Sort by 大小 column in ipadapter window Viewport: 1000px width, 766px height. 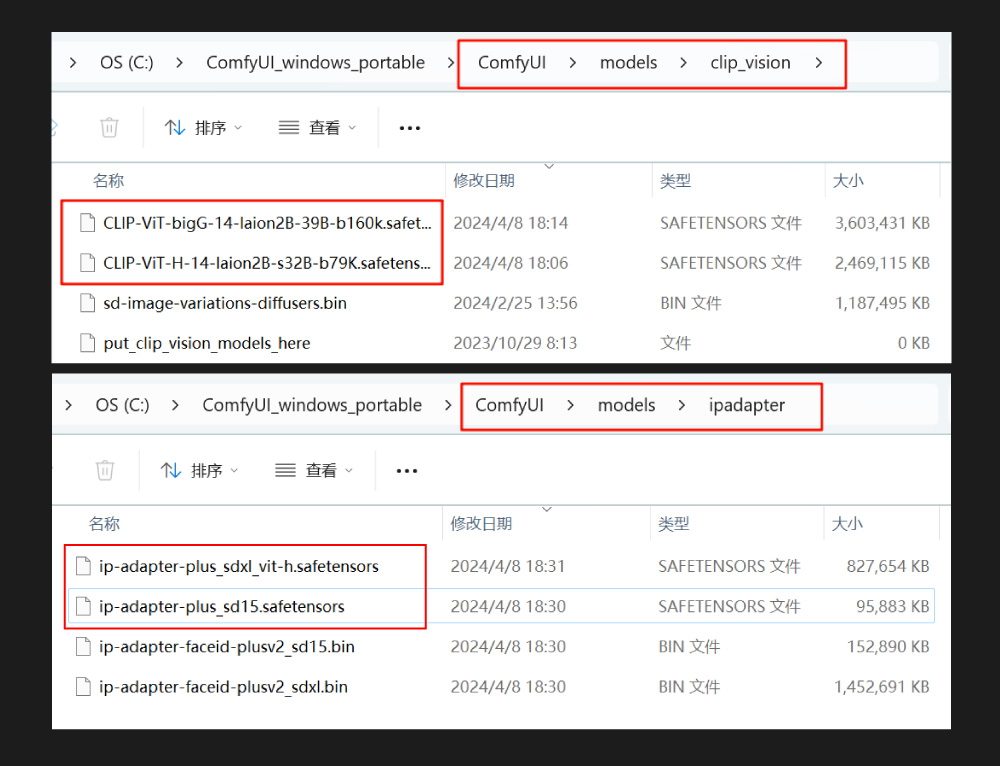point(847,524)
